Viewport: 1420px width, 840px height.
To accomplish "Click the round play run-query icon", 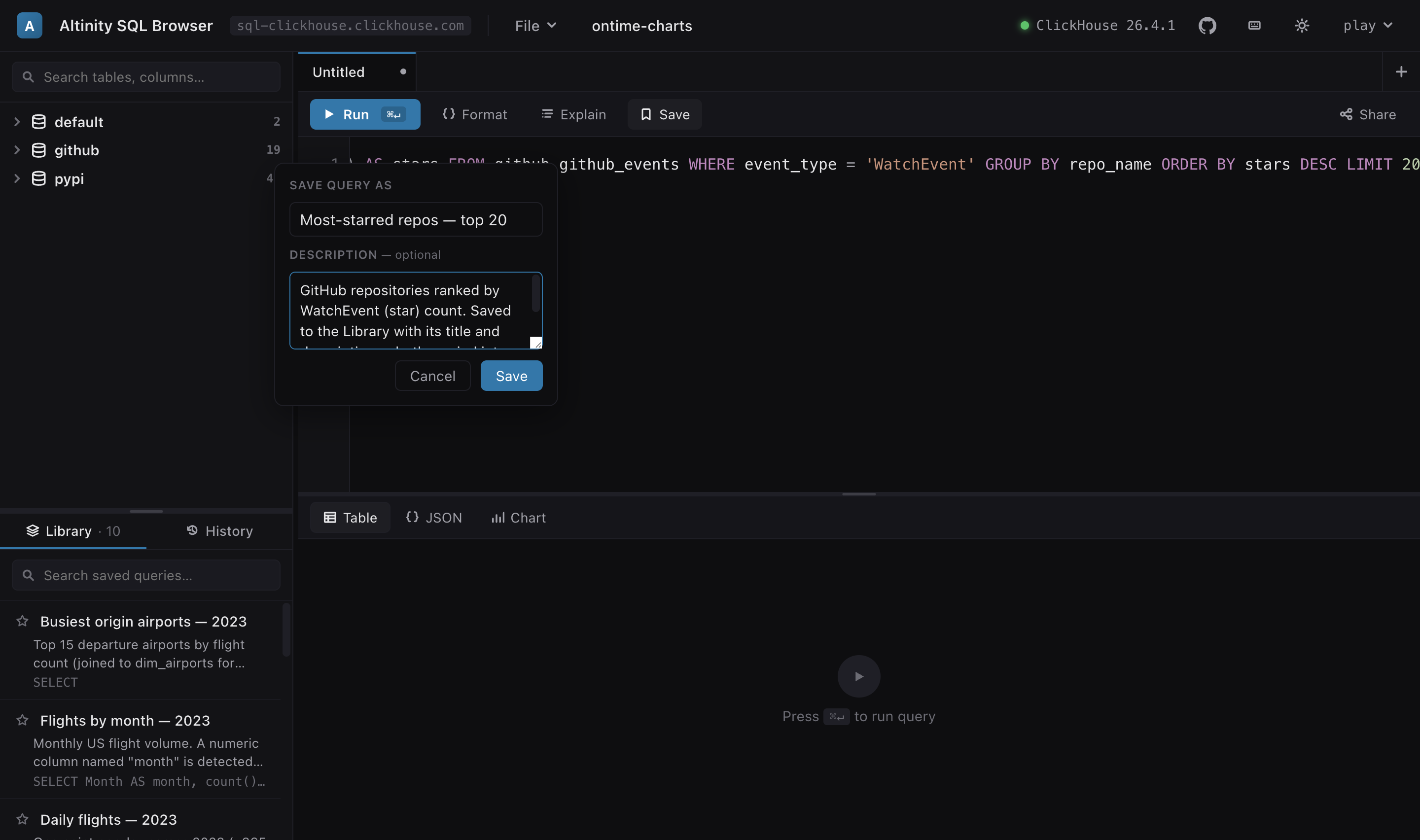I will click(x=858, y=676).
